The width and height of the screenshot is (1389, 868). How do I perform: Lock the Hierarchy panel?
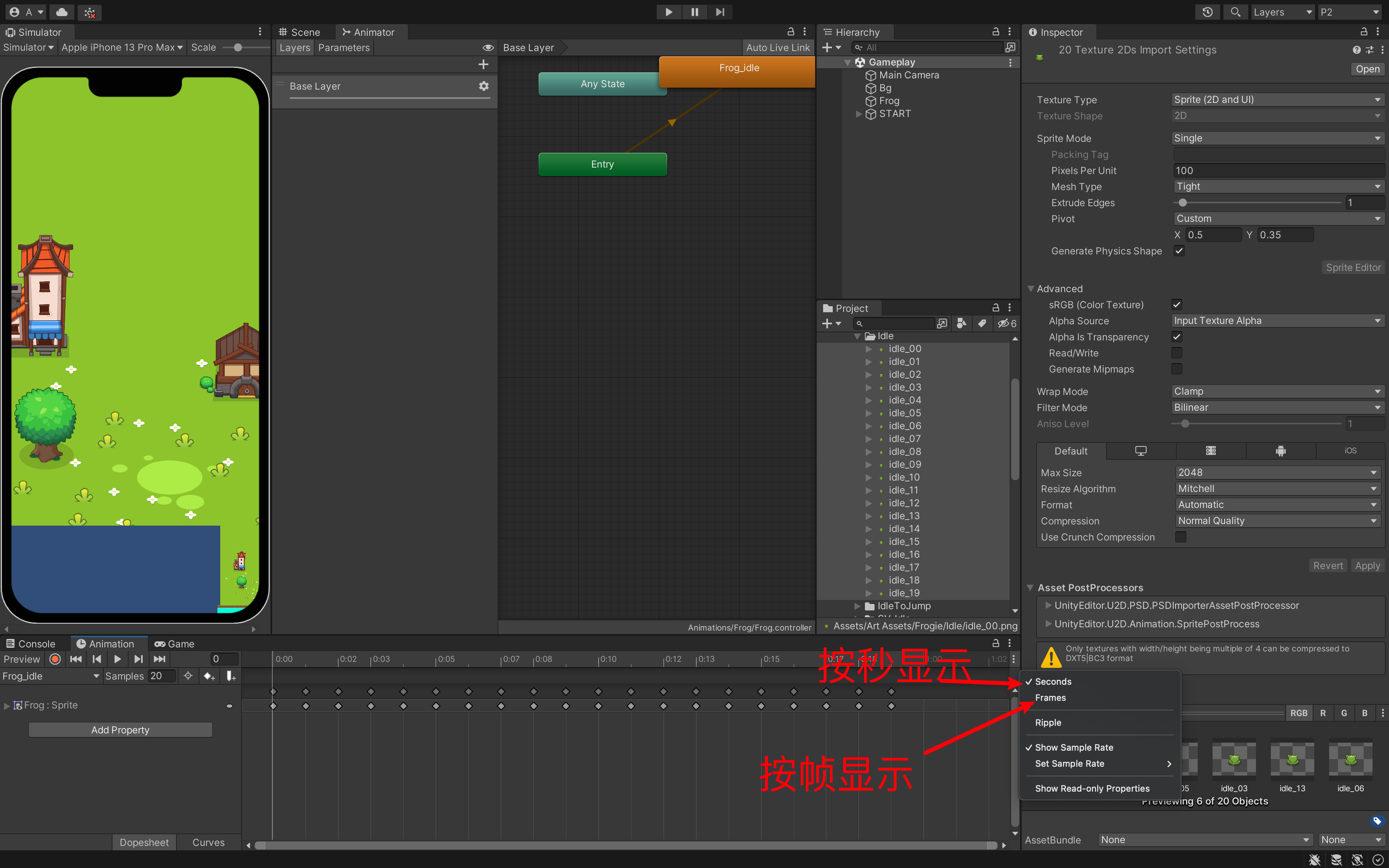(996, 32)
